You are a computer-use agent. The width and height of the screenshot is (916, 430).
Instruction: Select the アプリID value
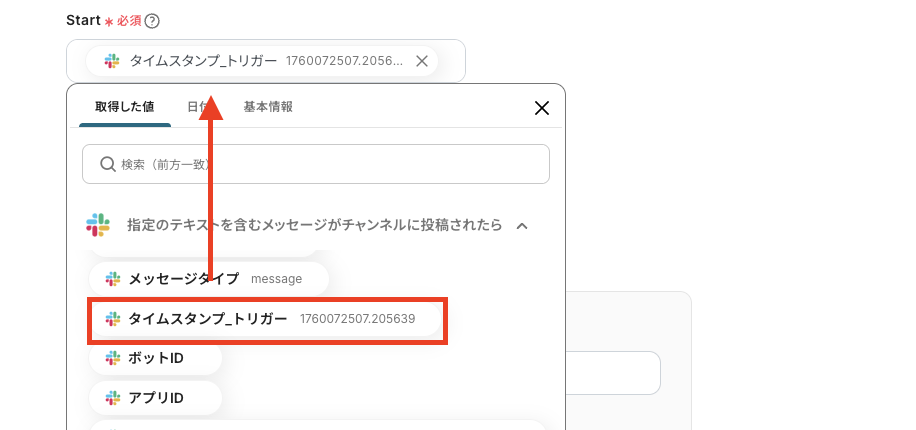tap(155, 398)
